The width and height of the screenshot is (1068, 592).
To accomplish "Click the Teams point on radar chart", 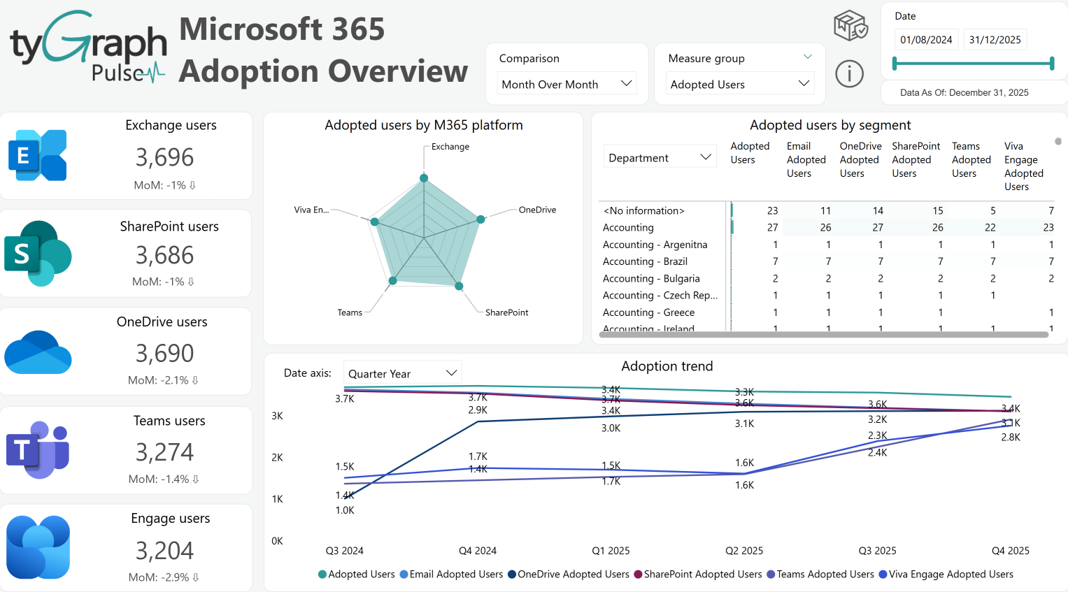I will [392, 281].
